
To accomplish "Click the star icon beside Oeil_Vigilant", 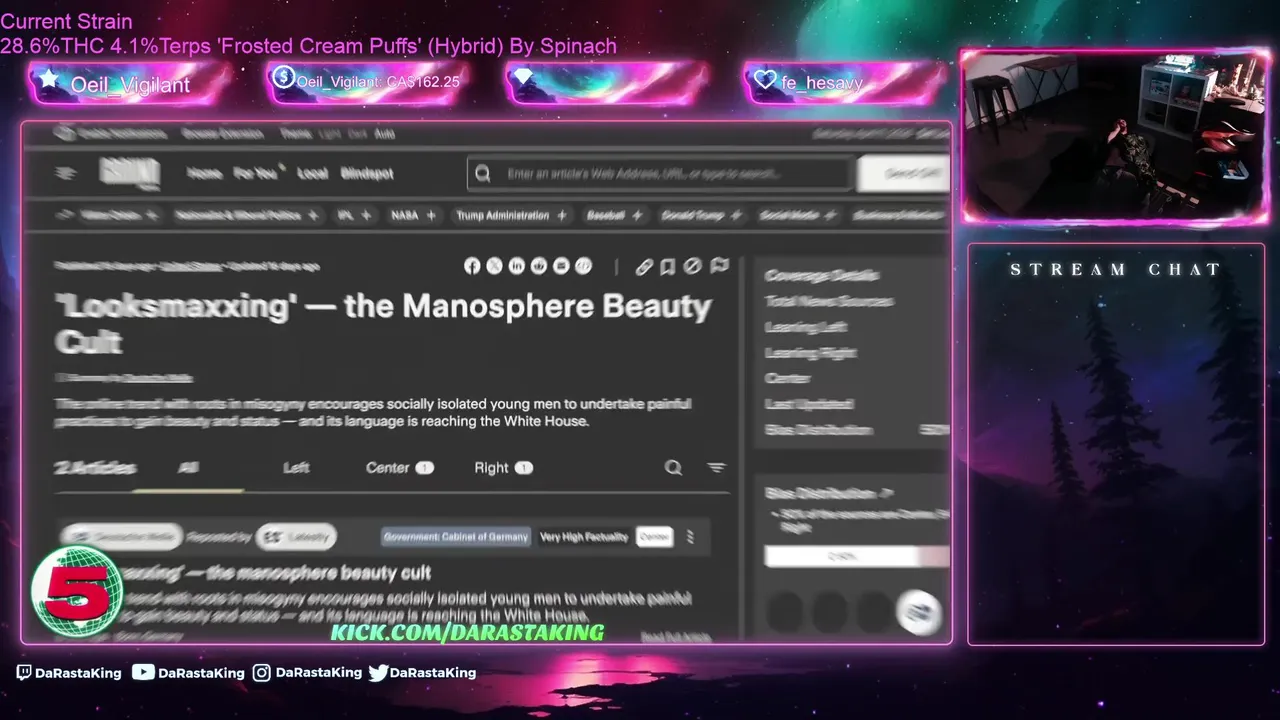I will click(x=49, y=78).
